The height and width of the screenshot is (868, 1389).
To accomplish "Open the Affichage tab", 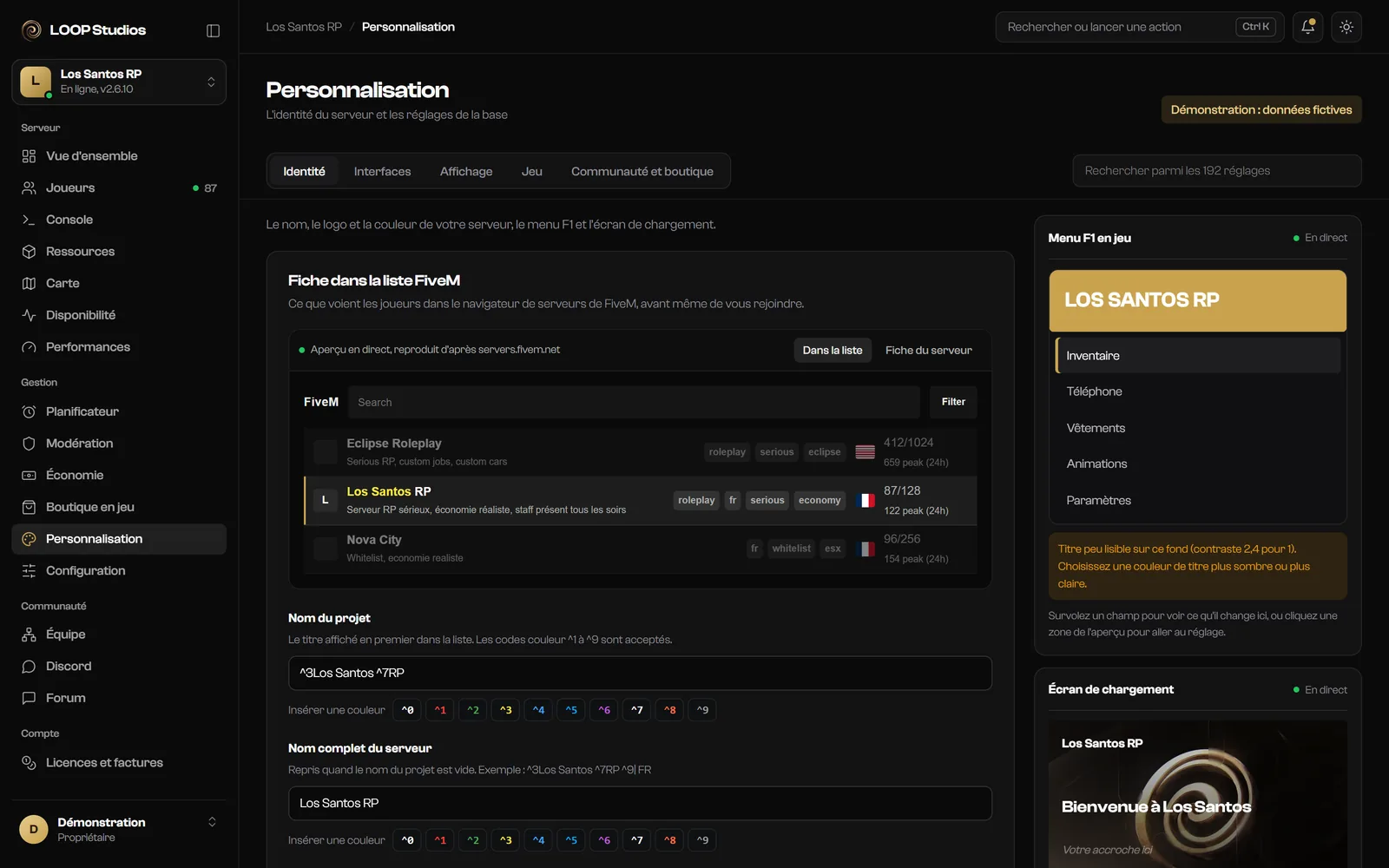I will click(466, 171).
